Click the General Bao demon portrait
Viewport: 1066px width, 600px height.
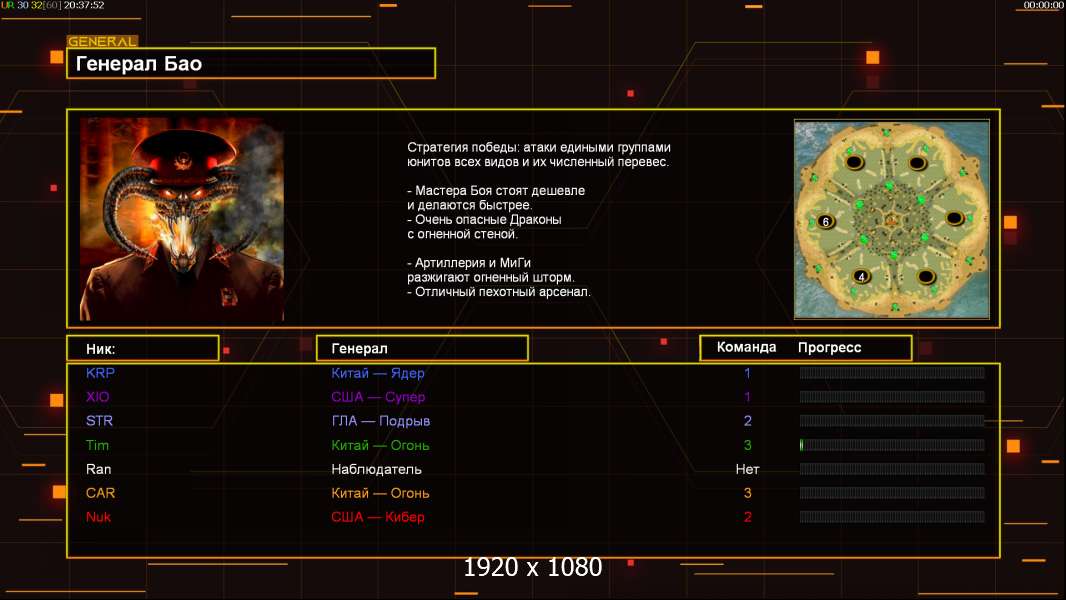(181, 219)
